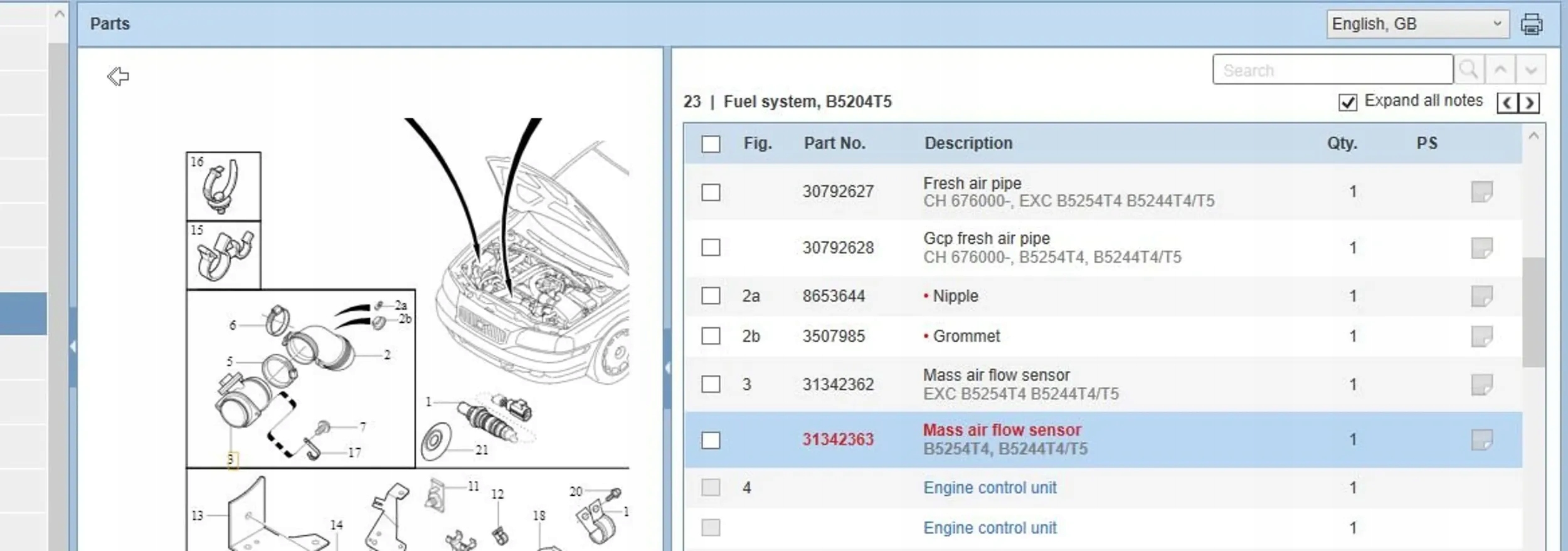
Task: Uncheck the Expand all notes option
Action: click(1348, 102)
